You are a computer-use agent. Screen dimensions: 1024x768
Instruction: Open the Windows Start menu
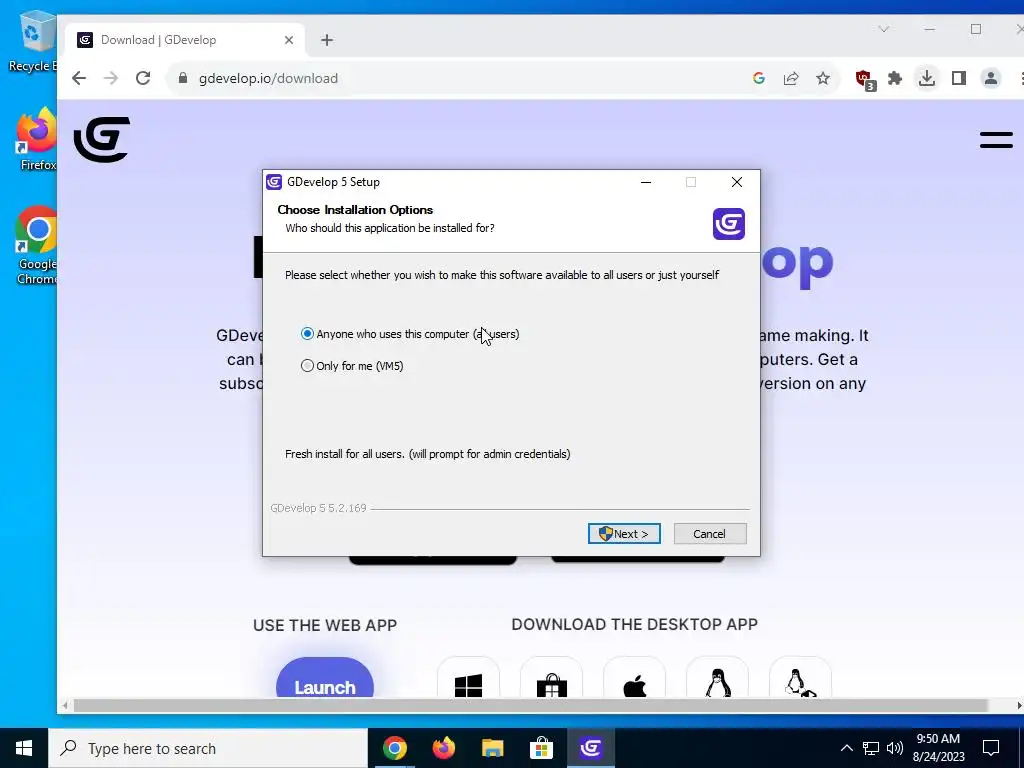click(24, 748)
